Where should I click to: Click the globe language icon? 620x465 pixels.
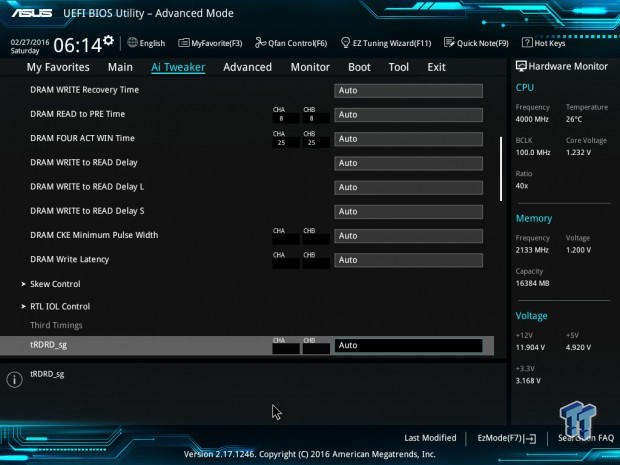click(132, 42)
